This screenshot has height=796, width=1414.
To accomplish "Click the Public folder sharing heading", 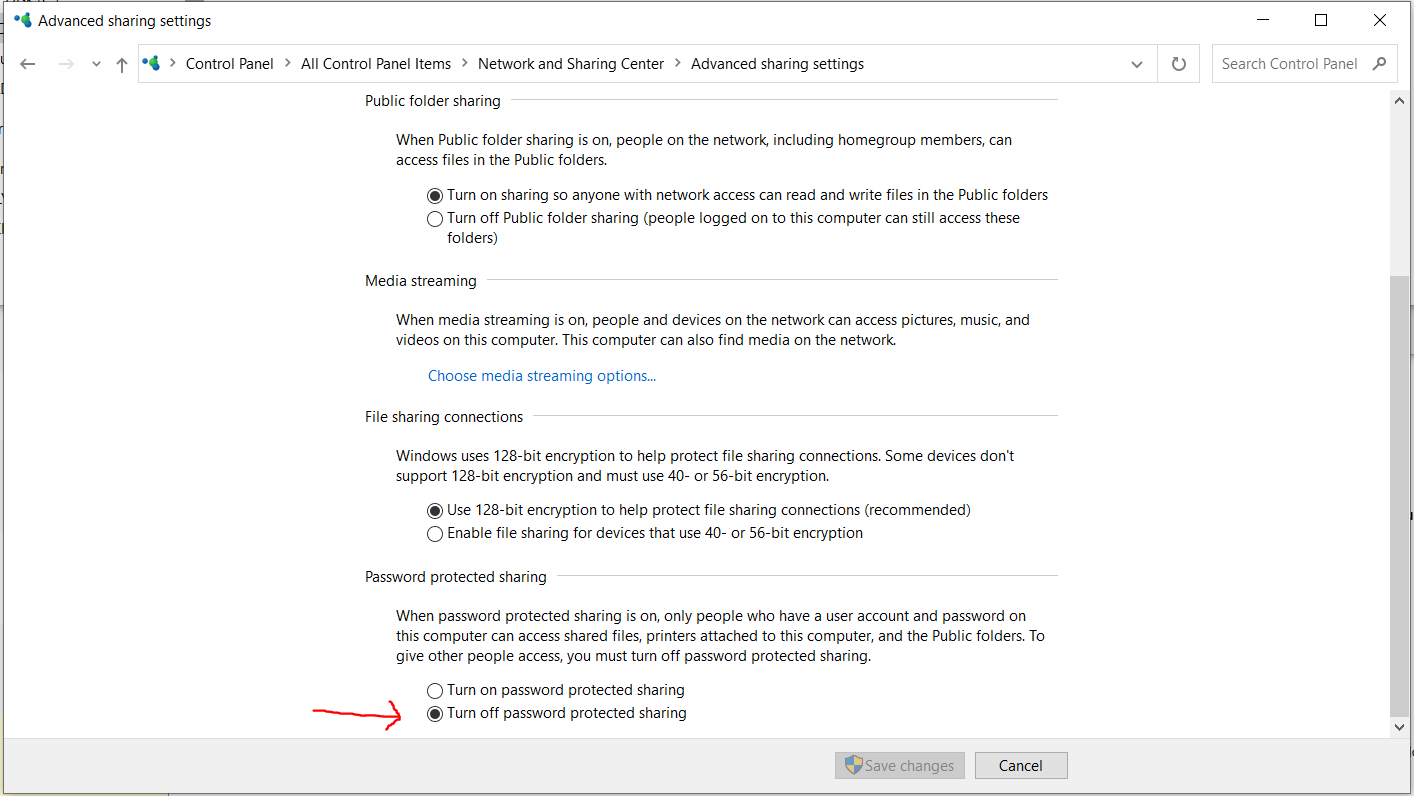I will point(433,100).
